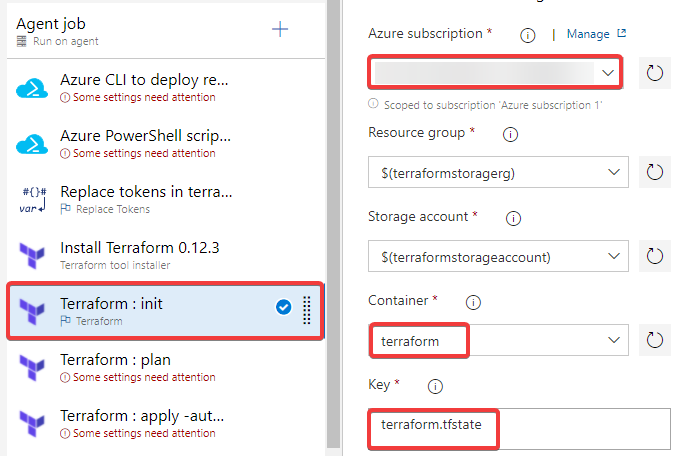Viewport: 694px width, 456px height.
Task: Select the Terraform : plan task
Action: [166, 367]
